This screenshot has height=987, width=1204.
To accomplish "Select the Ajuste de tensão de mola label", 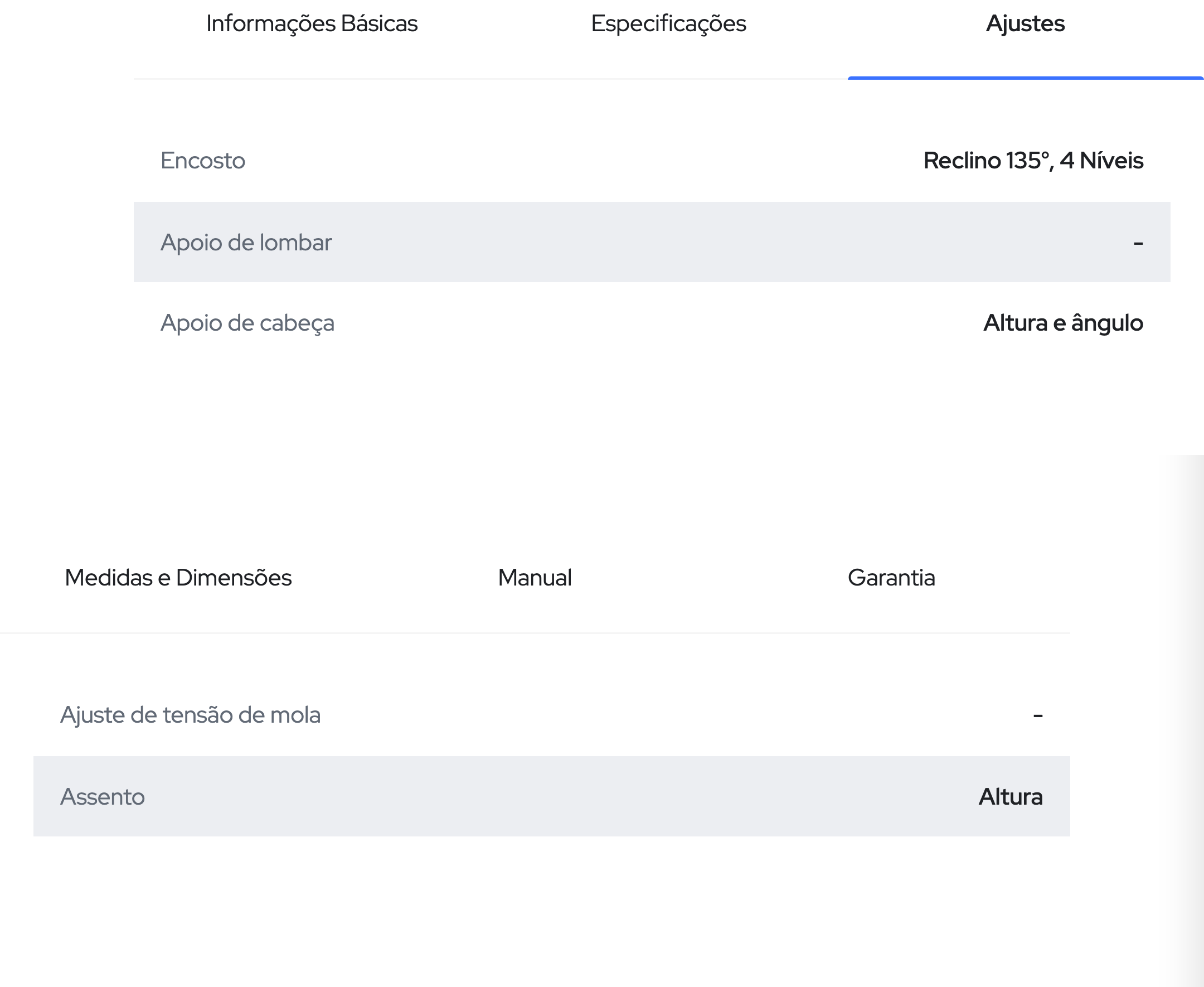I will (x=190, y=715).
